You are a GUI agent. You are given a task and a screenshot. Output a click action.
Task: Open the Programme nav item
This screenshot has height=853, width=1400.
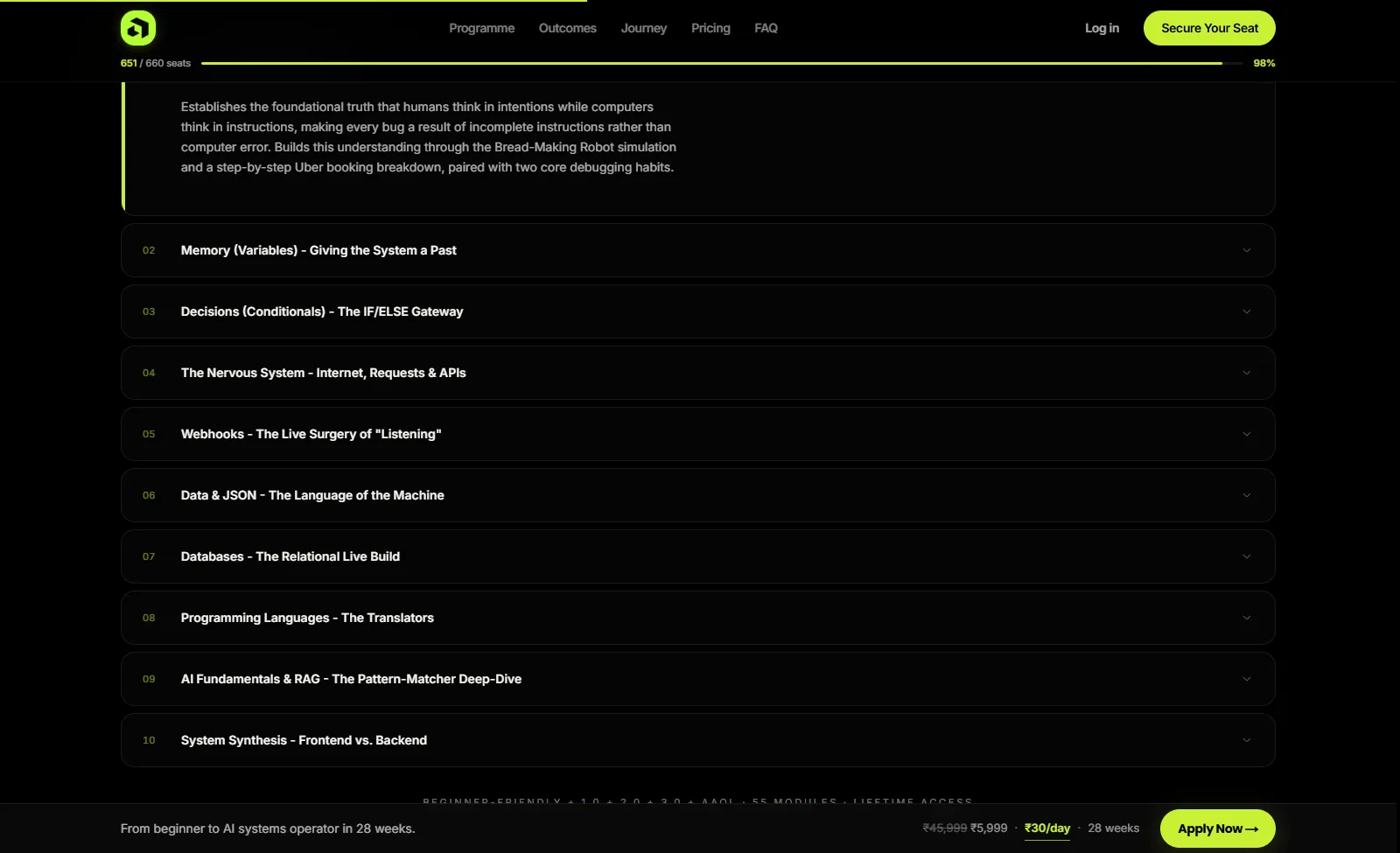coord(481,28)
